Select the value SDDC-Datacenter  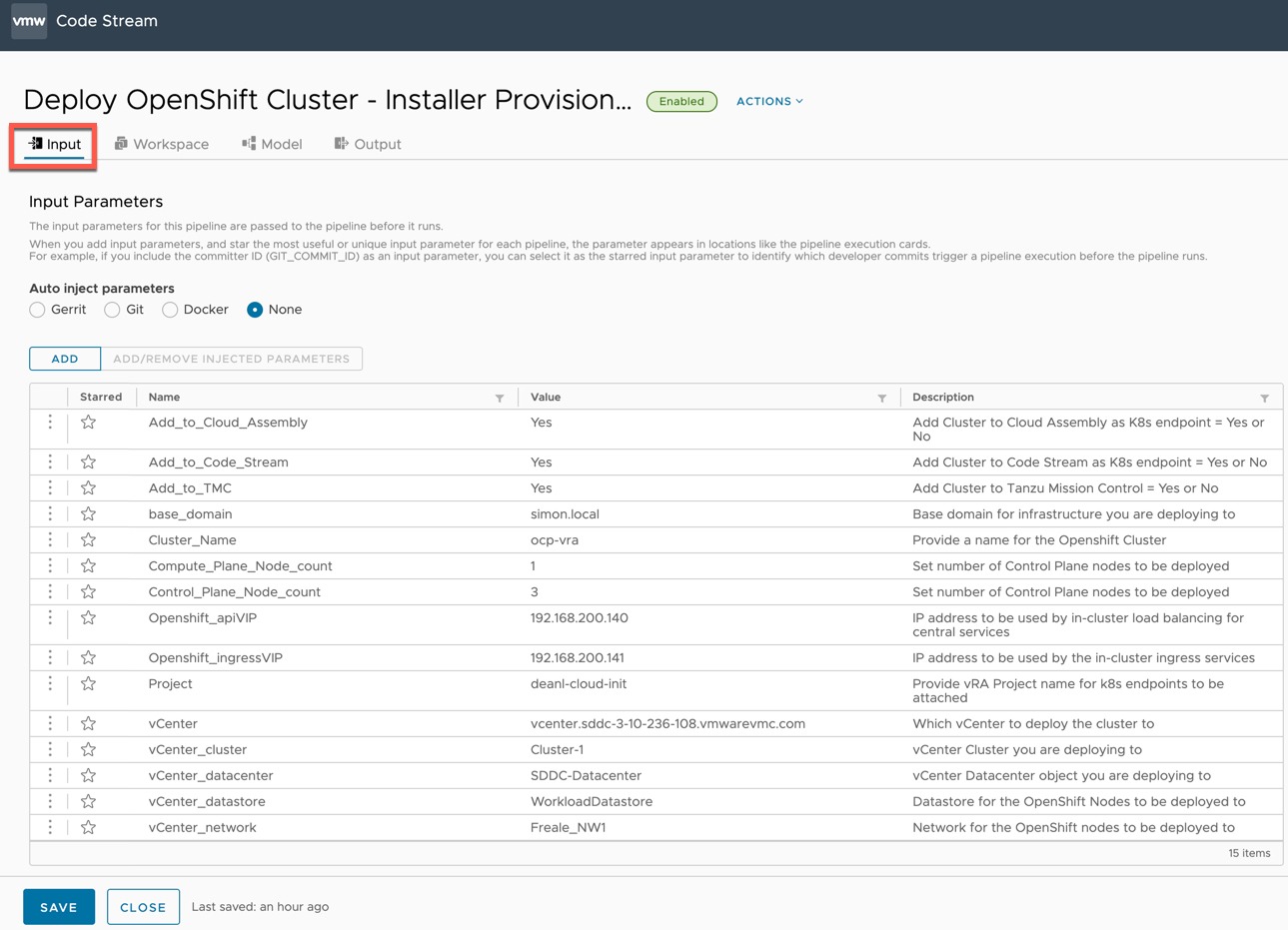click(586, 776)
